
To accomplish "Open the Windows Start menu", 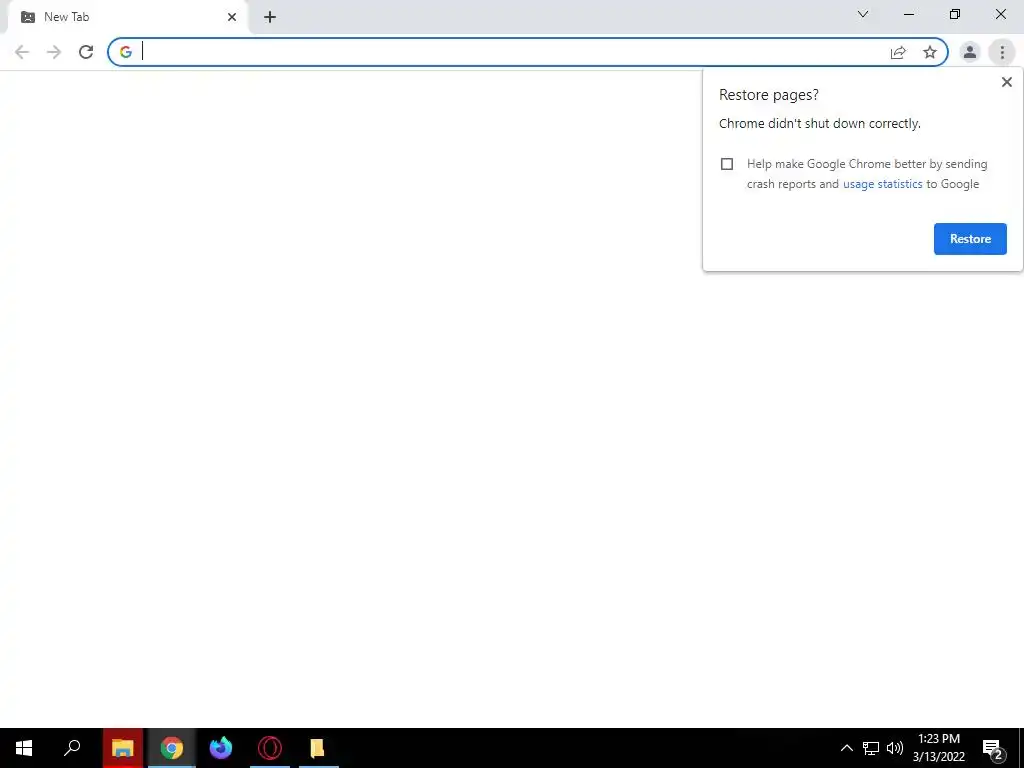I will pyautogui.click(x=24, y=748).
